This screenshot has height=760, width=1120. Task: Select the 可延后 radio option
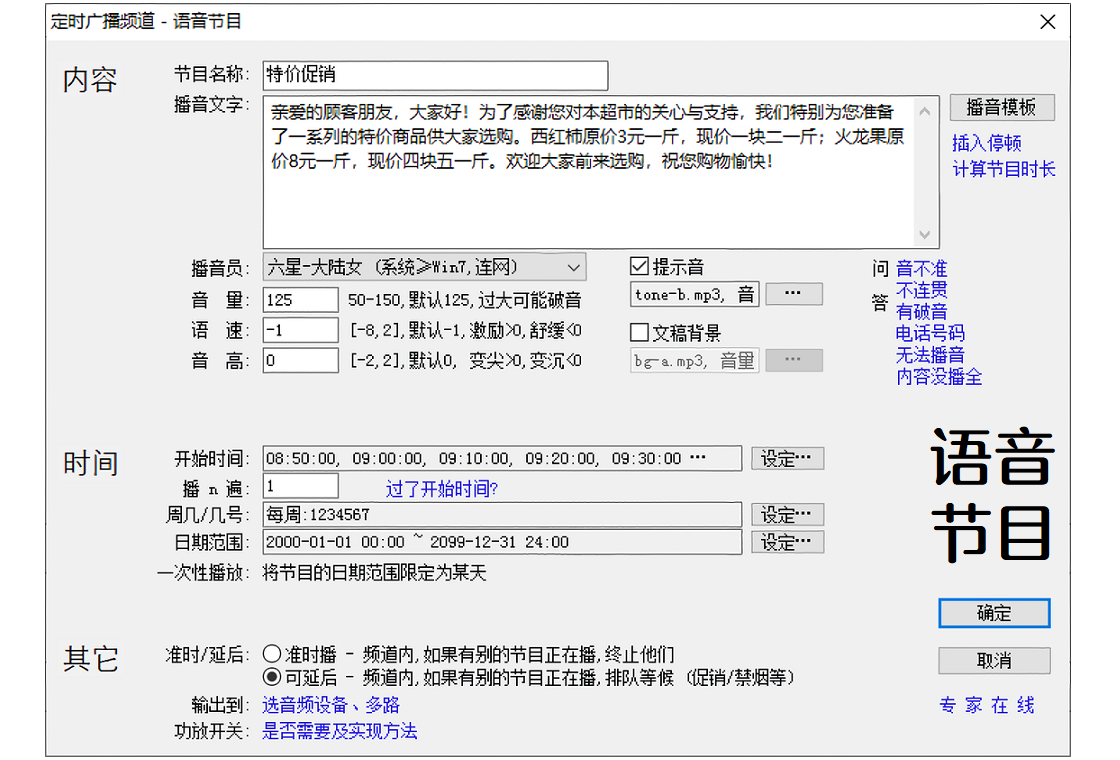click(x=272, y=678)
